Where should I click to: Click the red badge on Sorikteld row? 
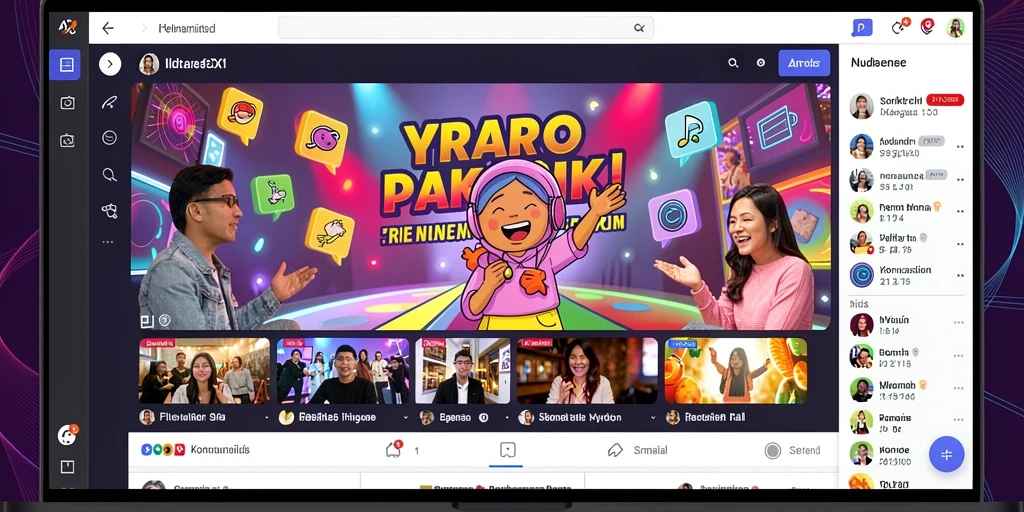point(944,100)
